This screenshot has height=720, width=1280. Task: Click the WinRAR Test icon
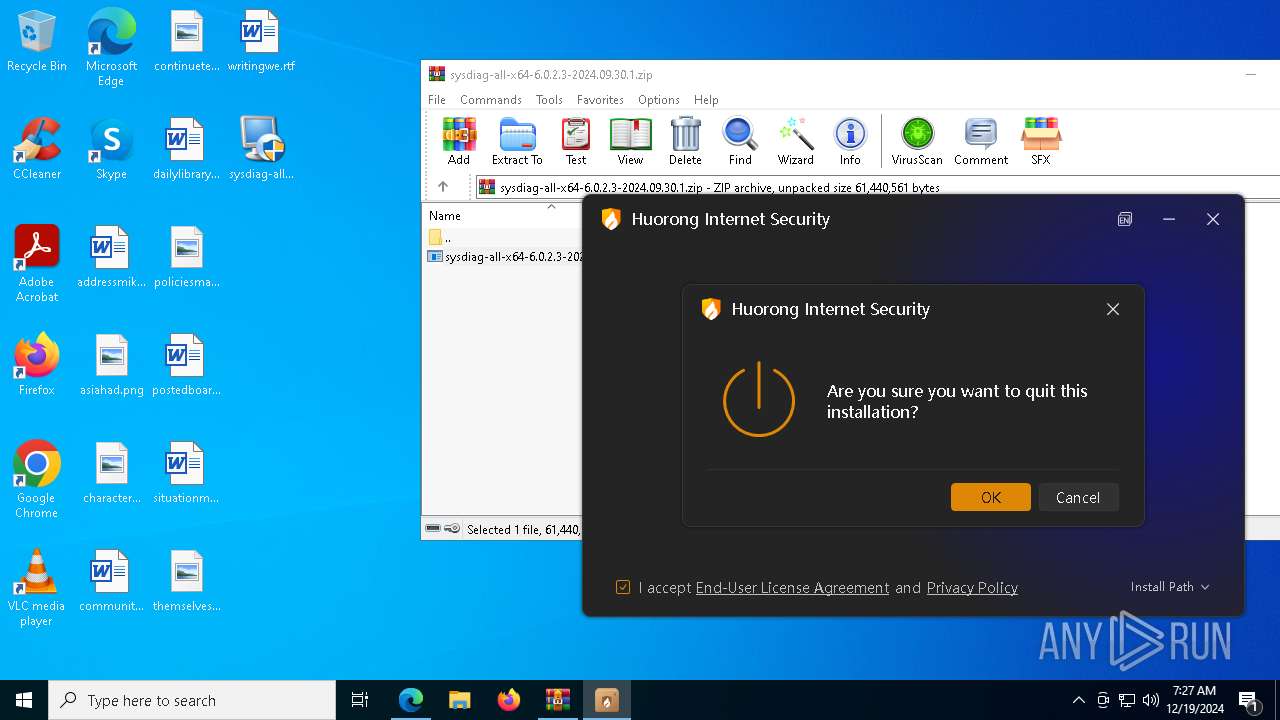tap(576, 141)
